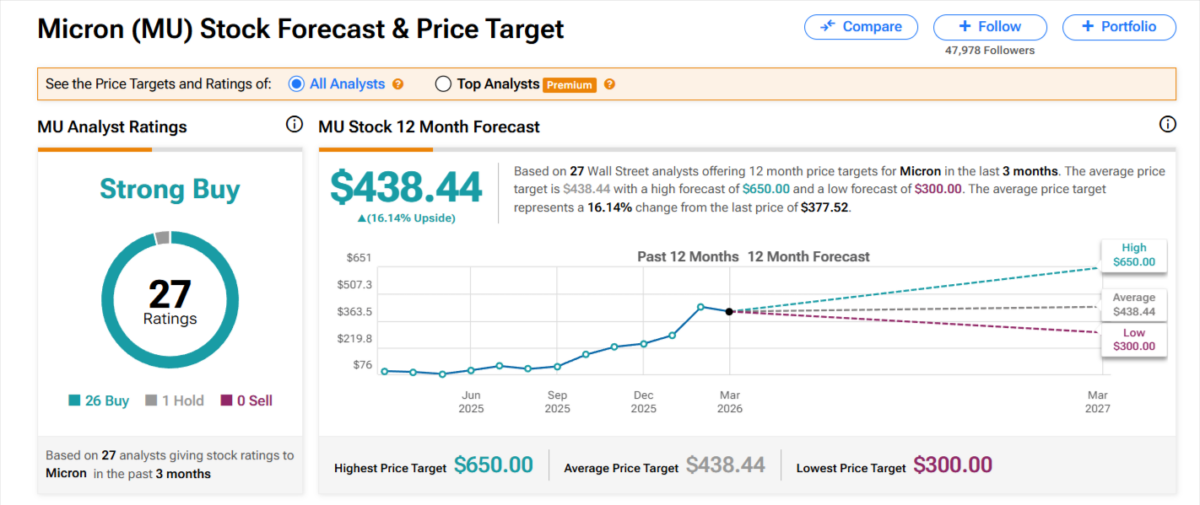Click the 'MU Stock 12 Month Forecast' heading

tap(429, 127)
